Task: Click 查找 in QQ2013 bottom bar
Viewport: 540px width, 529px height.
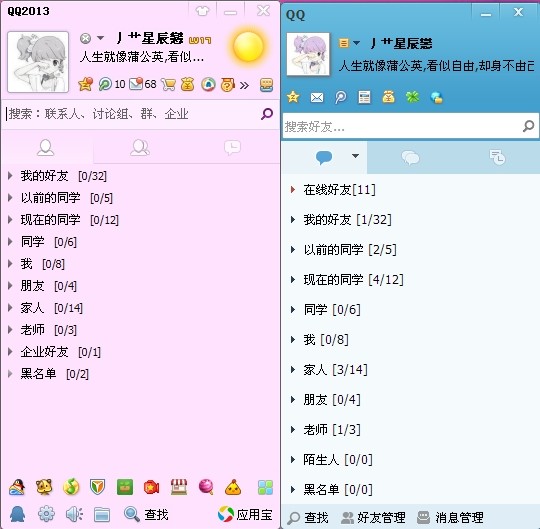Action: [x=146, y=515]
